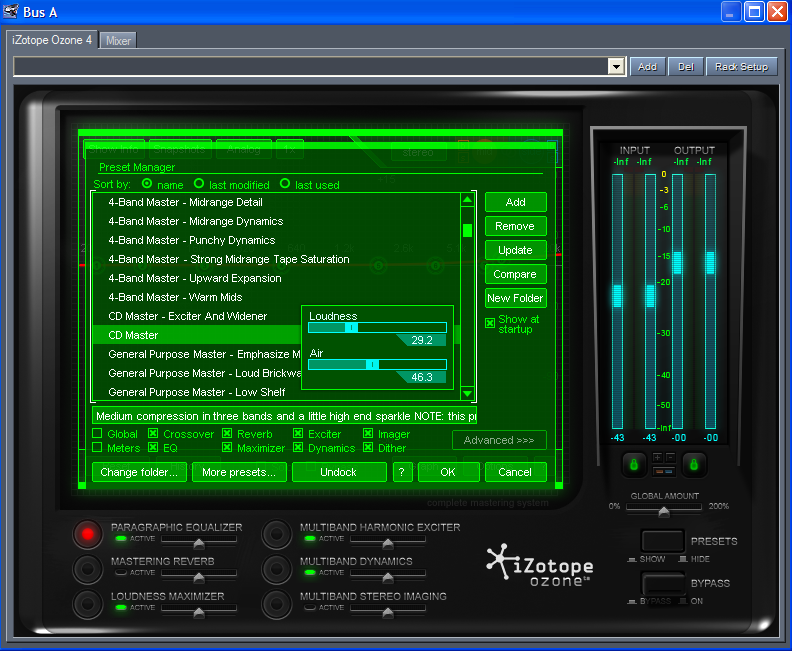Select the Multiband Stereo Imaging module button
792x651 pixels.
click(276, 604)
